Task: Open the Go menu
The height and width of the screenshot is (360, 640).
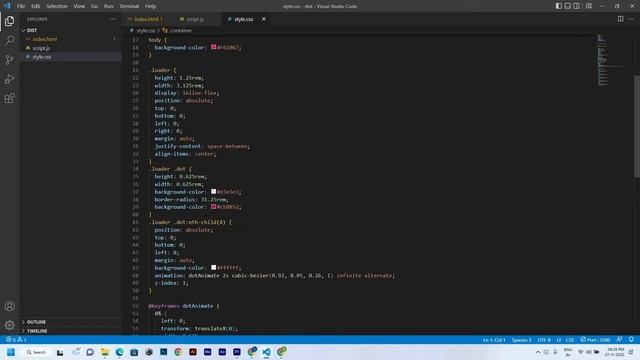Action: click(94, 6)
